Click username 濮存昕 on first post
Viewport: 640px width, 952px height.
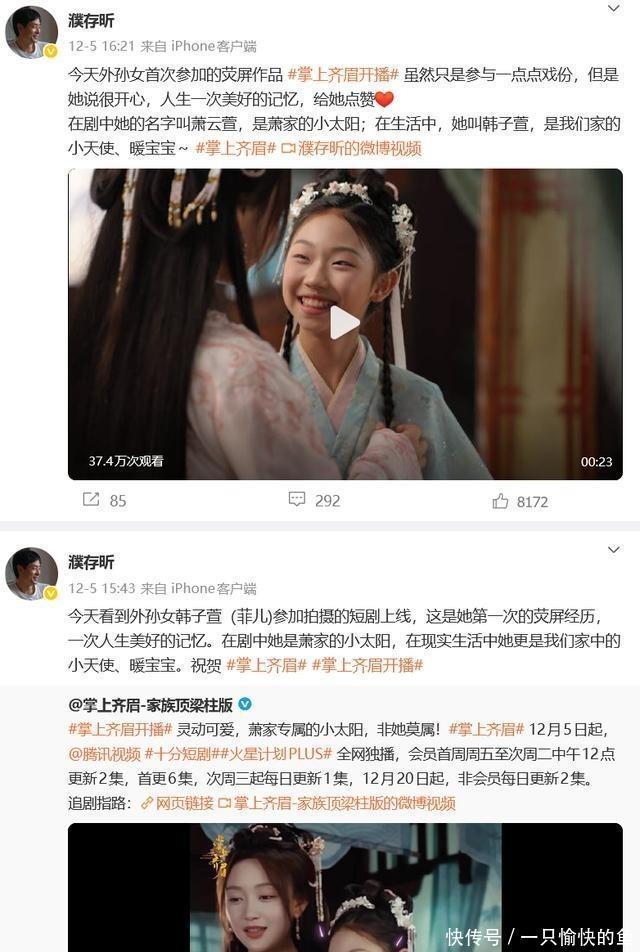click(91, 21)
